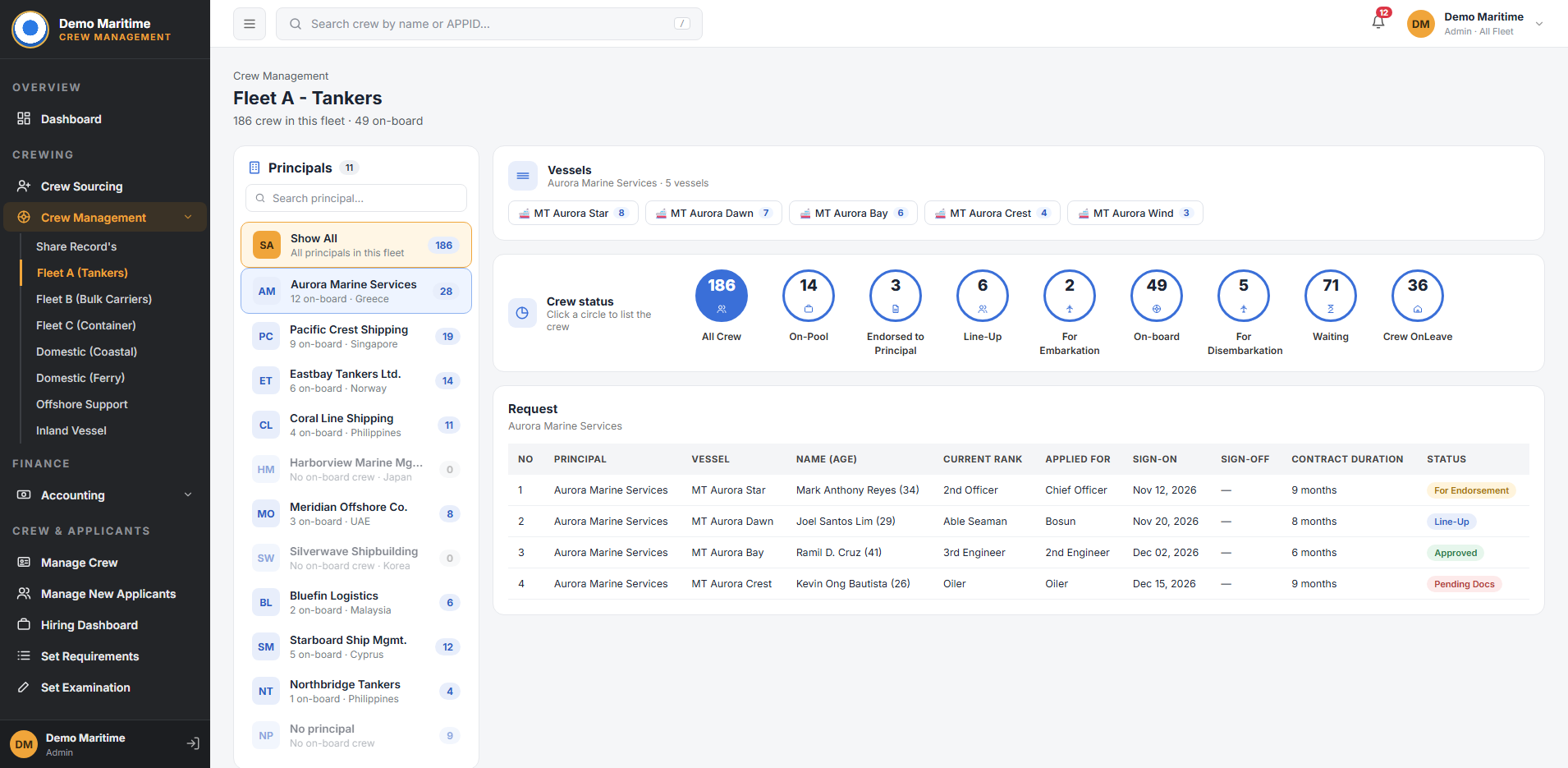1568x768 pixels.
Task: Click the Pending Docs status badge
Action: [1464, 584]
